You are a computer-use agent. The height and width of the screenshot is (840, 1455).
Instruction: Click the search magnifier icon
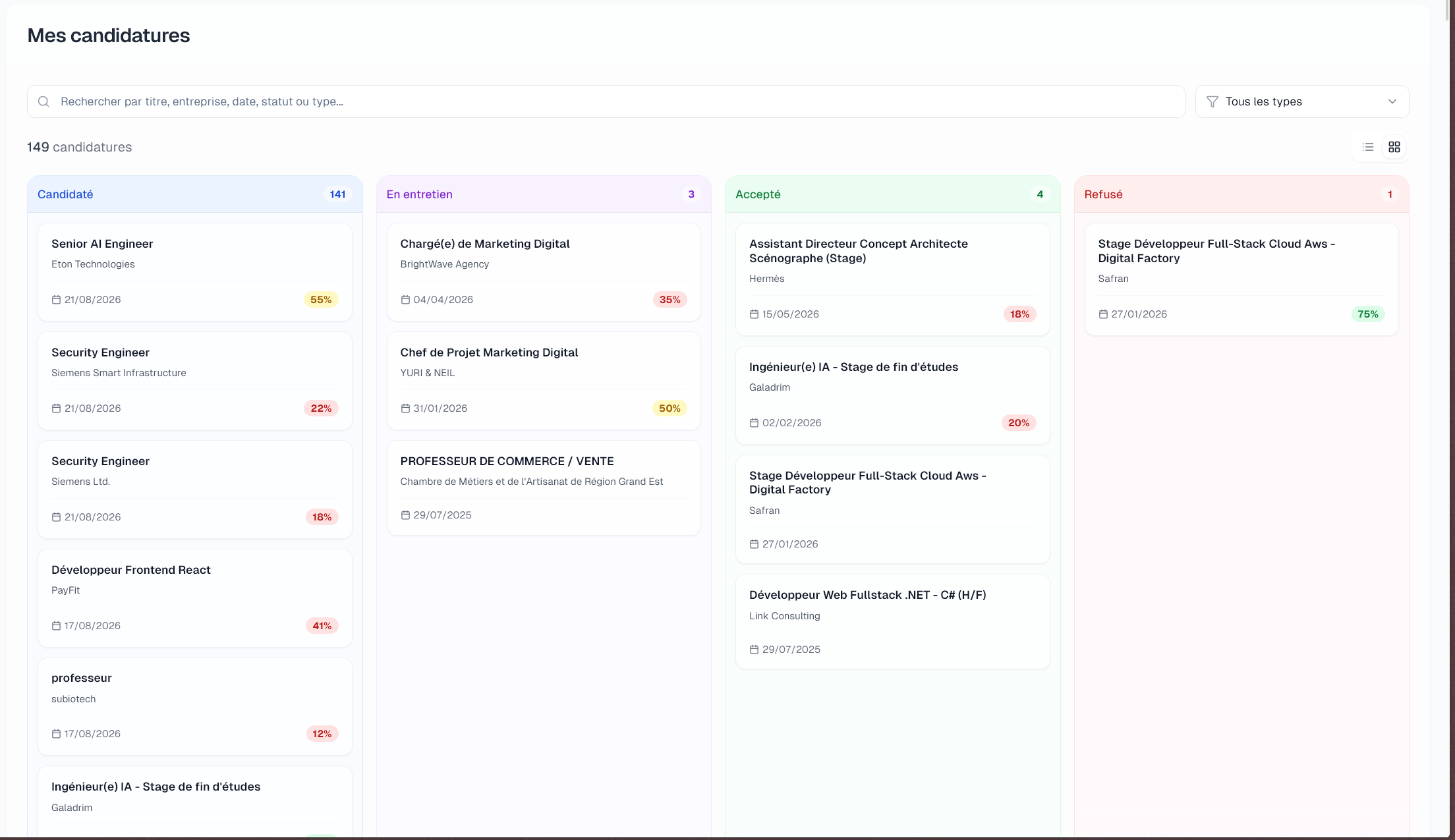click(43, 101)
